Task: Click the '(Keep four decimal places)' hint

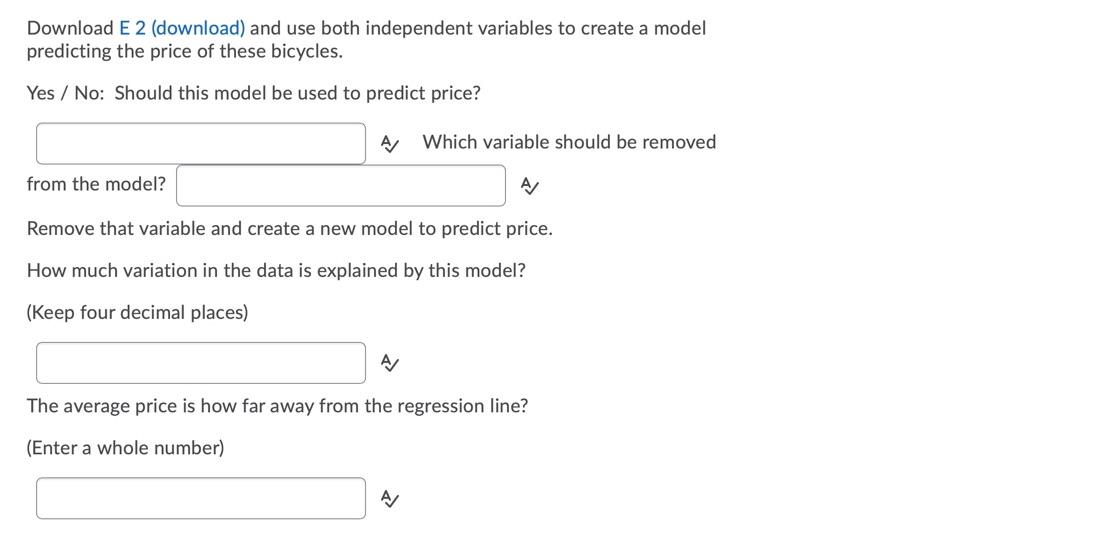Action: [137, 312]
